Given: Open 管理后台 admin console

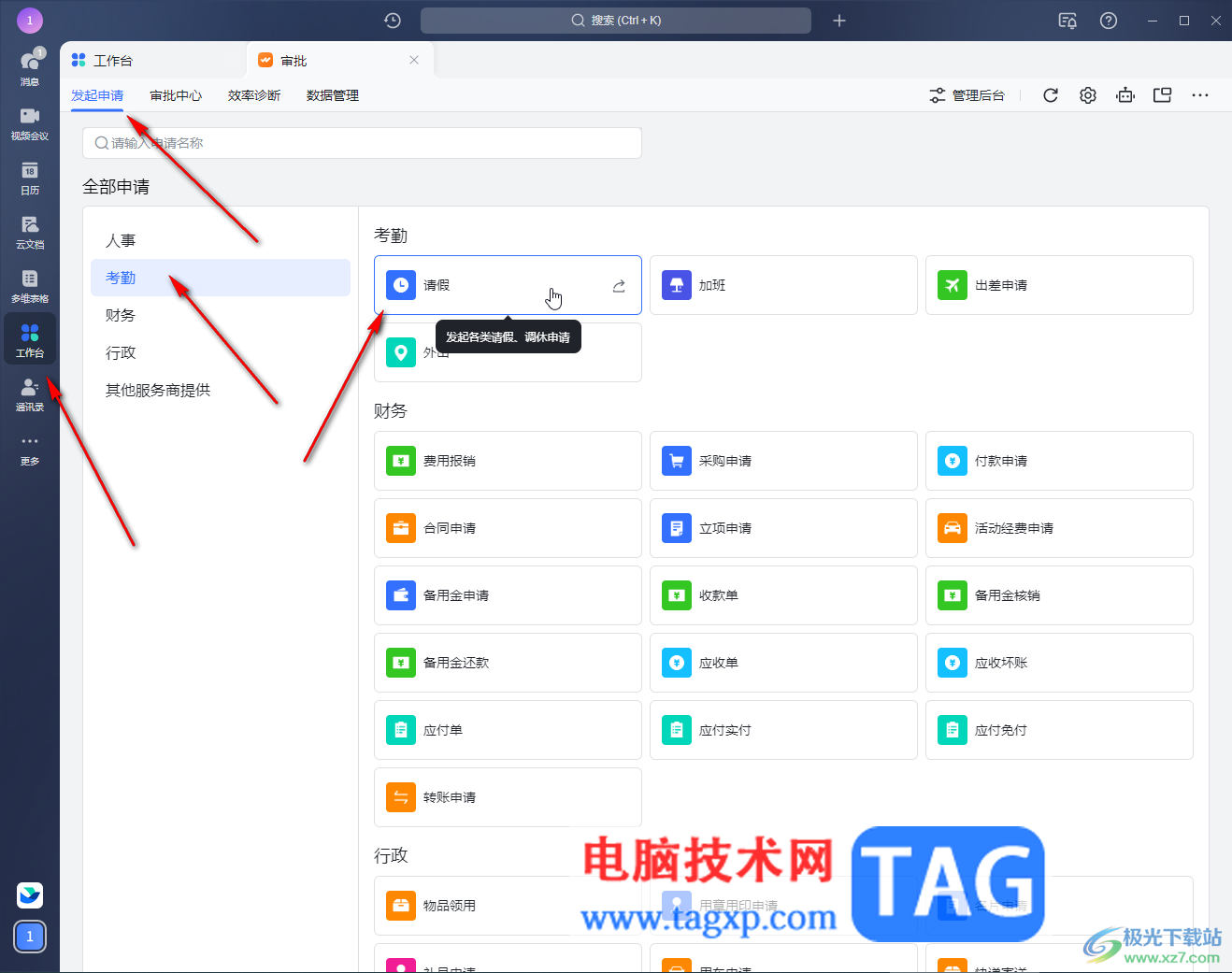Looking at the screenshot, I should (x=967, y=95).
